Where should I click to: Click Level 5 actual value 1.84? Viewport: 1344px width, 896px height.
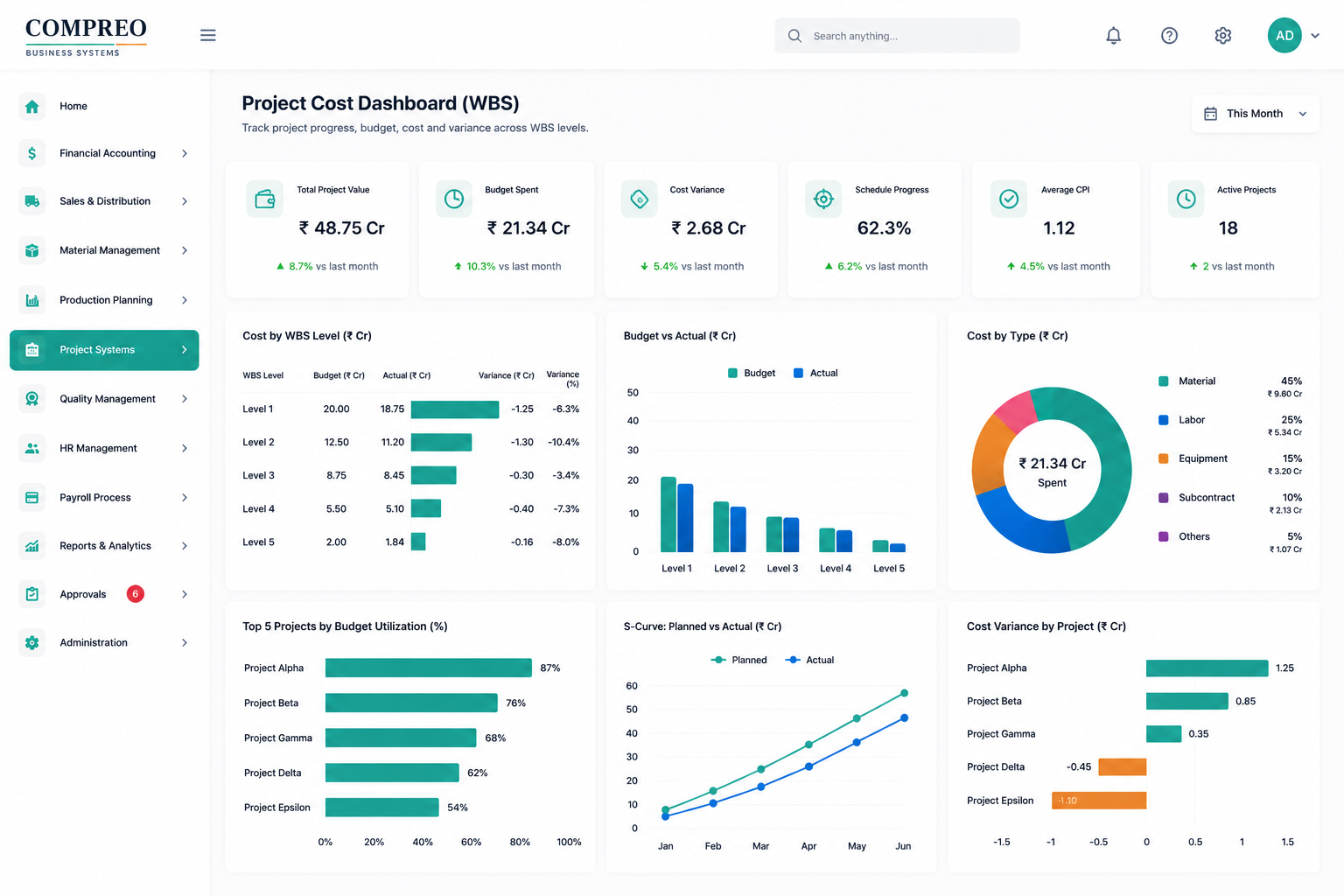click(x=395, y=542)
